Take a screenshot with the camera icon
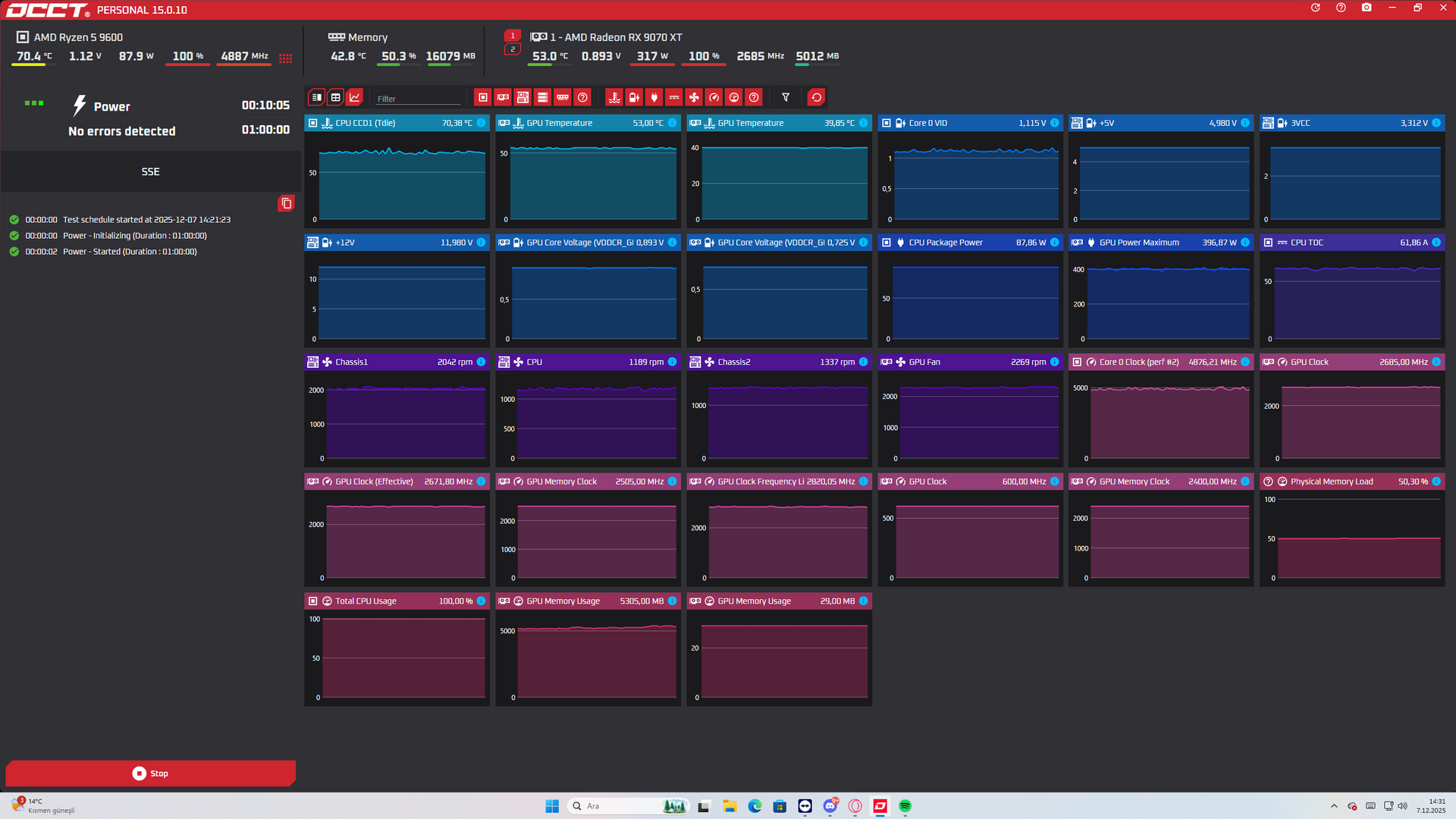Image resolution: width=1456 pixels, height=819 pixels. (x=1367, y=8)
